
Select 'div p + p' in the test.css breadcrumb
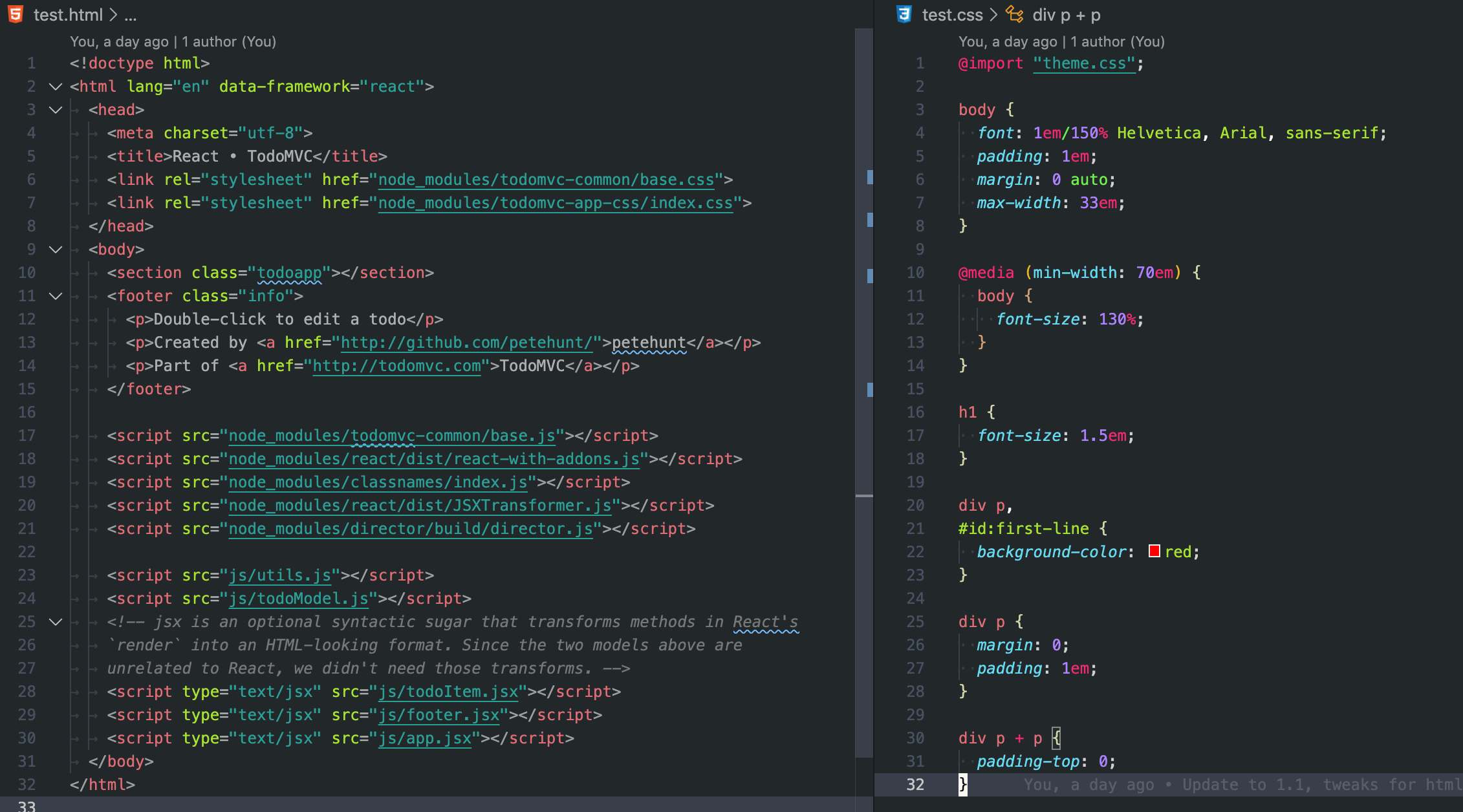pos(1066,14)
